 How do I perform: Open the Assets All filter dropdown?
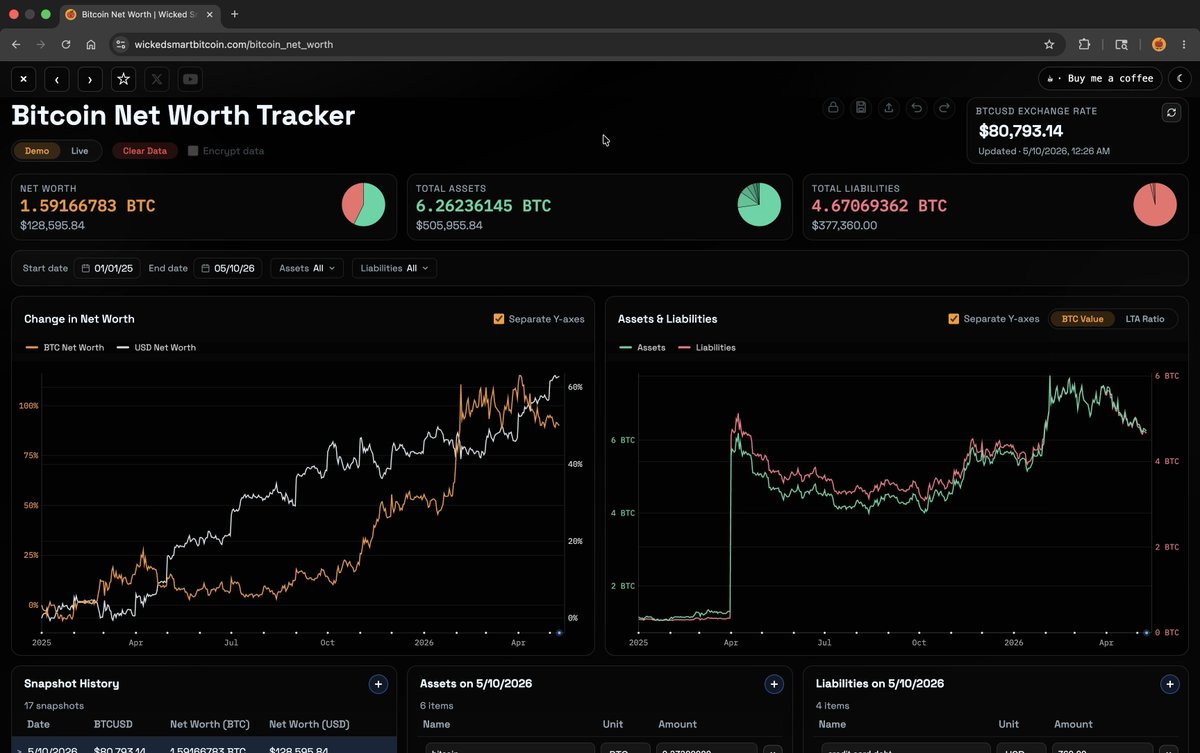307,268
